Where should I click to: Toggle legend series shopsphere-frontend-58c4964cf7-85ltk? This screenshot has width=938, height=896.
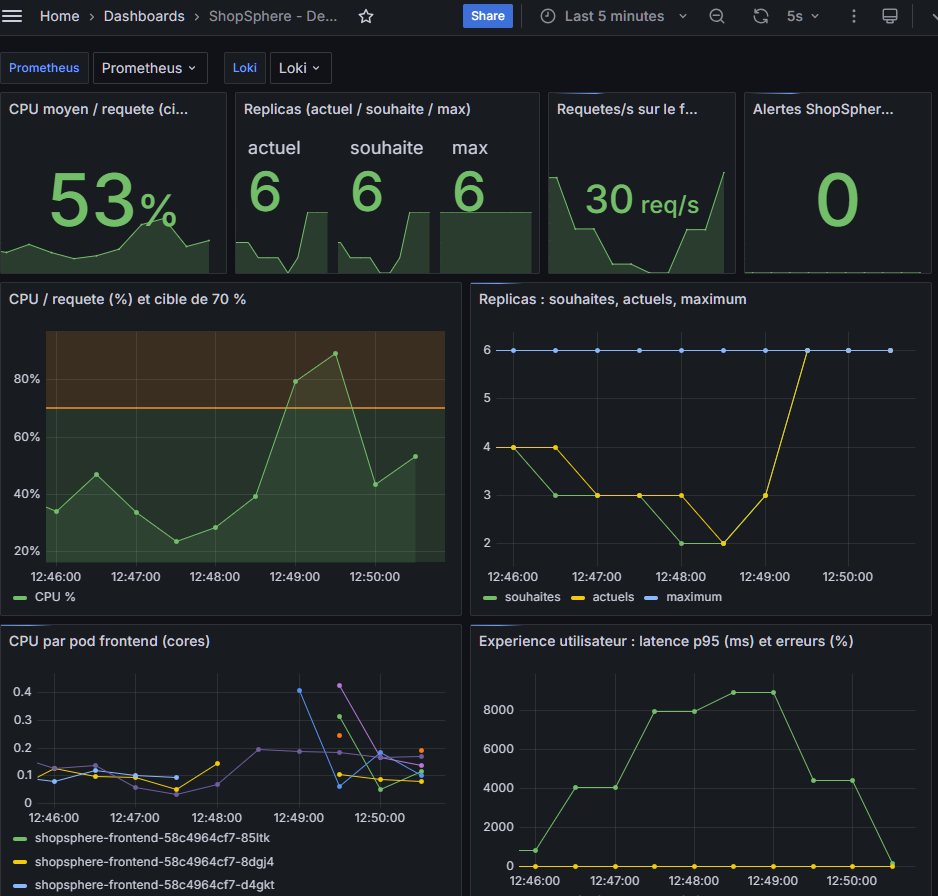(152, 838)
